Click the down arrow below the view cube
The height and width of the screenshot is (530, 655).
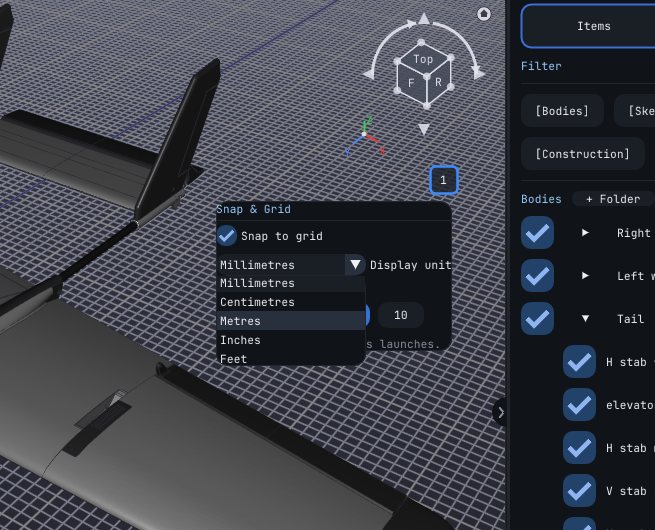pos(424,129)
